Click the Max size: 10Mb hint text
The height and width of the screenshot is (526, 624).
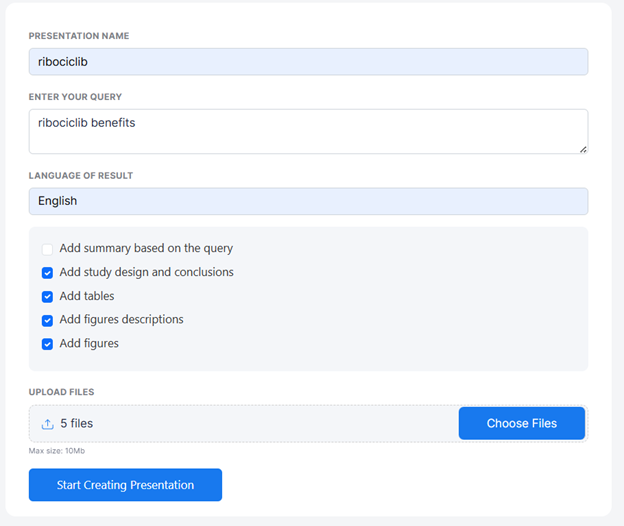coord(57,450)
